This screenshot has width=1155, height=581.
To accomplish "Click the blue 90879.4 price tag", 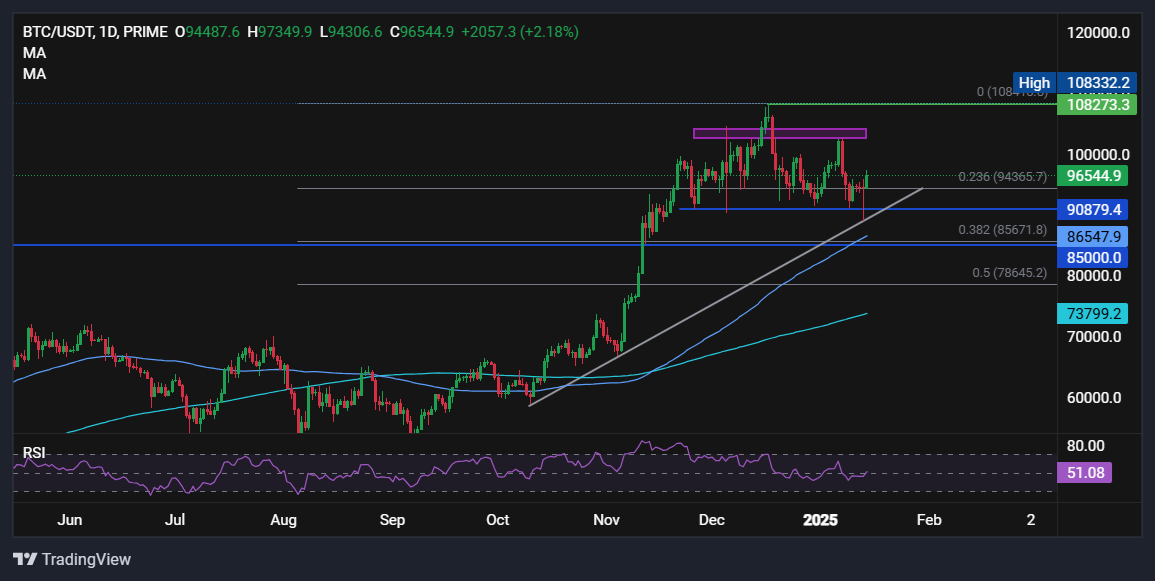I will point(1092,210).
